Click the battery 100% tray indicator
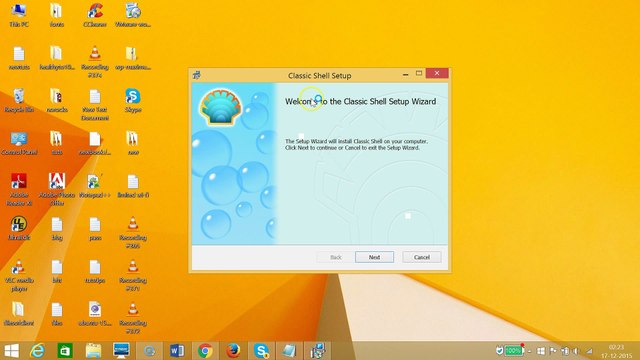This screenshot has width=640, height=360. click(x=513, y=351)
